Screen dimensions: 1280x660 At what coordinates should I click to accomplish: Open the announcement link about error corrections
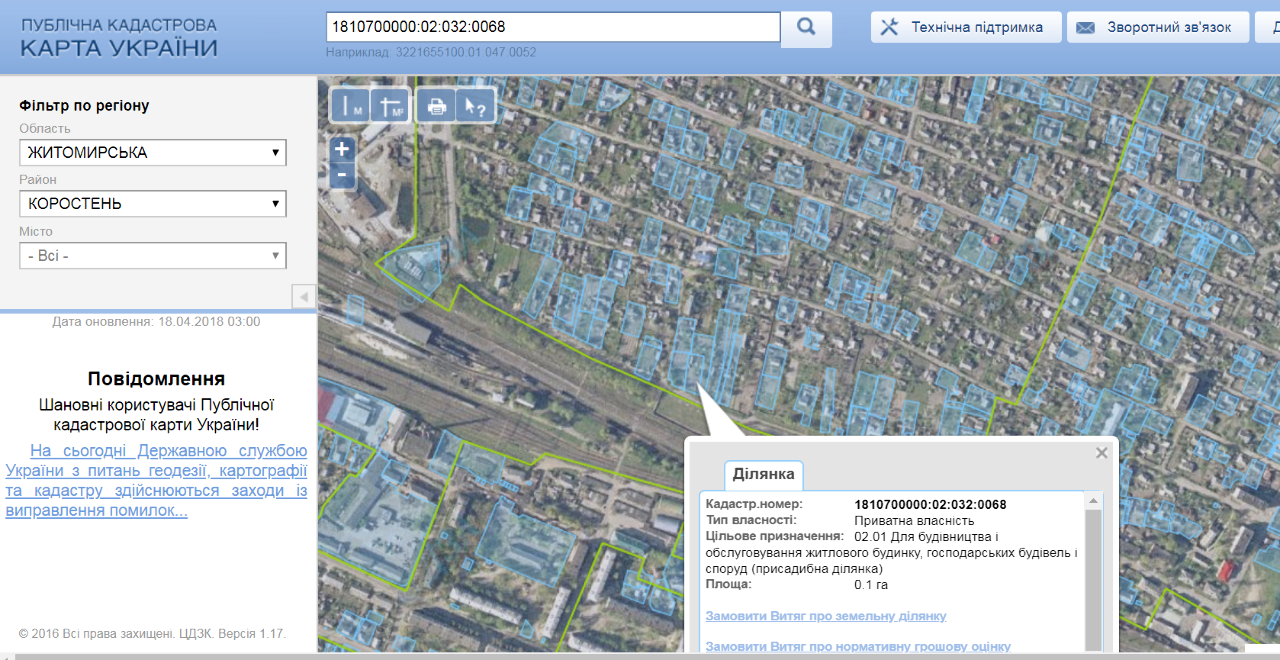[156, 480]
